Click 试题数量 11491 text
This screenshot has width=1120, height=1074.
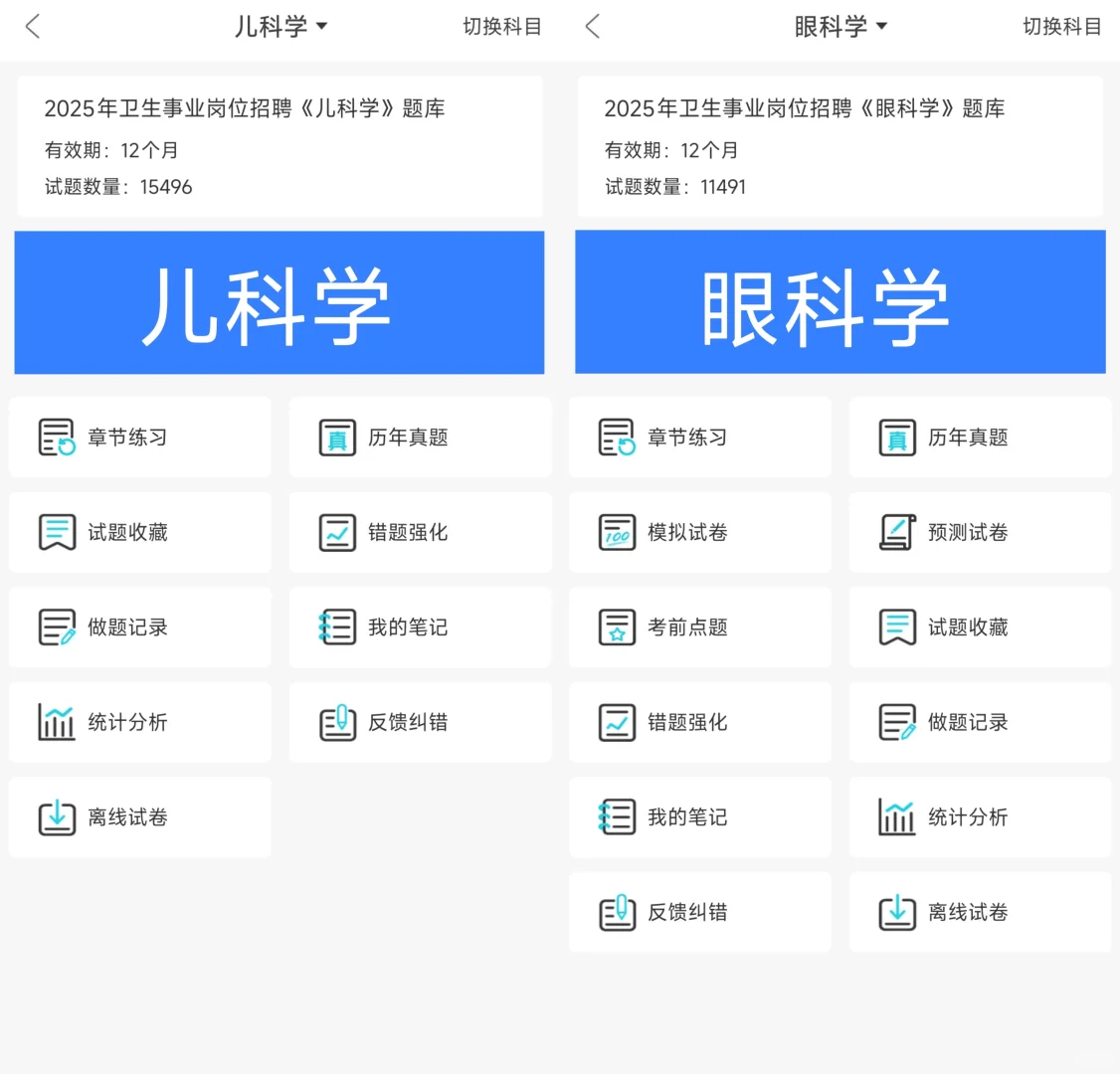pos(675,187)
